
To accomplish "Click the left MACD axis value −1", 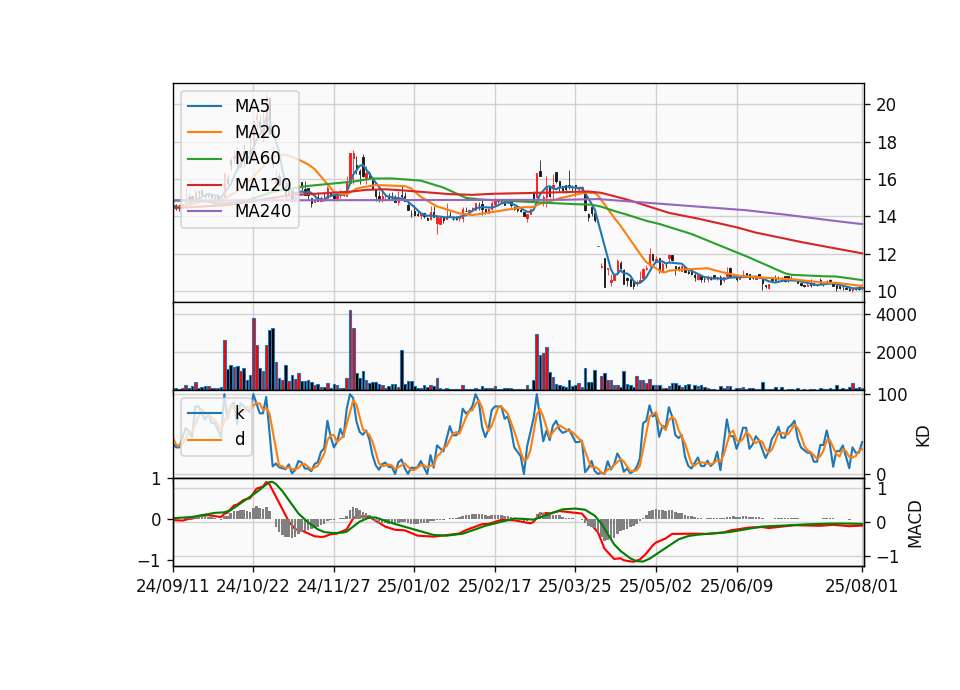I will click(x=148, y=561).
